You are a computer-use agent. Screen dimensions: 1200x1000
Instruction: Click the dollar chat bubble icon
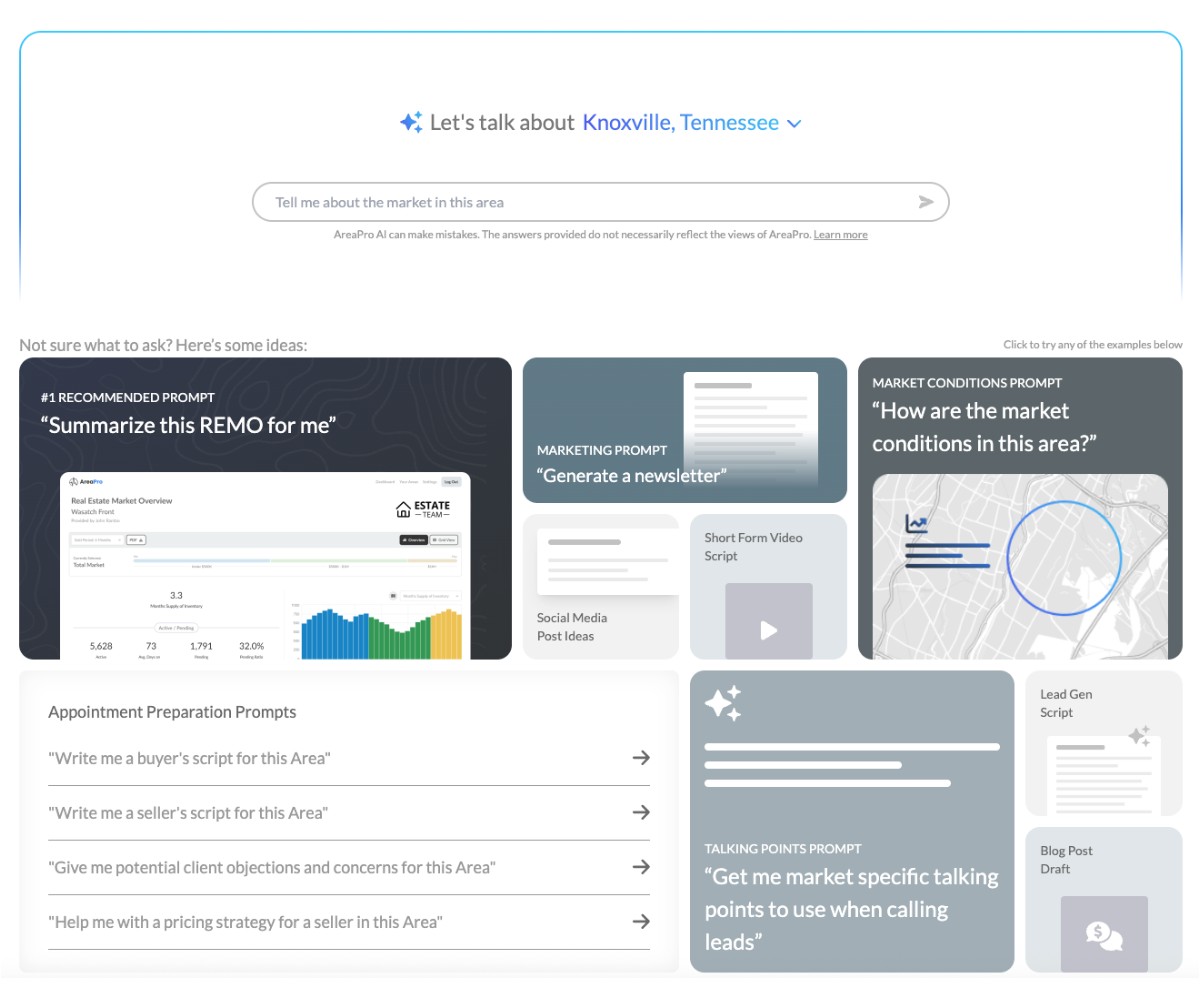coord(1104,936)
